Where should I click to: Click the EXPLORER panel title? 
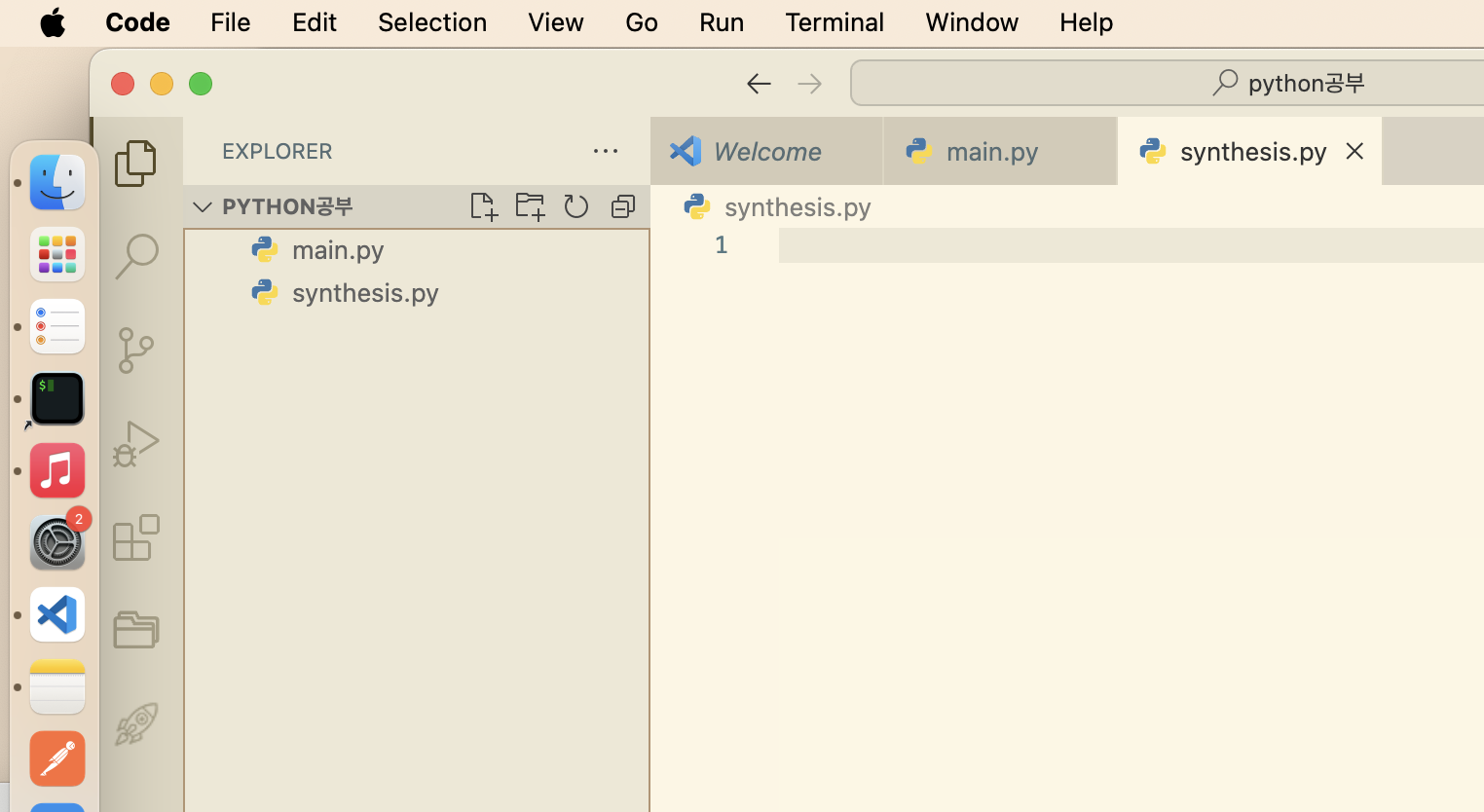click(x=278, y=151)
